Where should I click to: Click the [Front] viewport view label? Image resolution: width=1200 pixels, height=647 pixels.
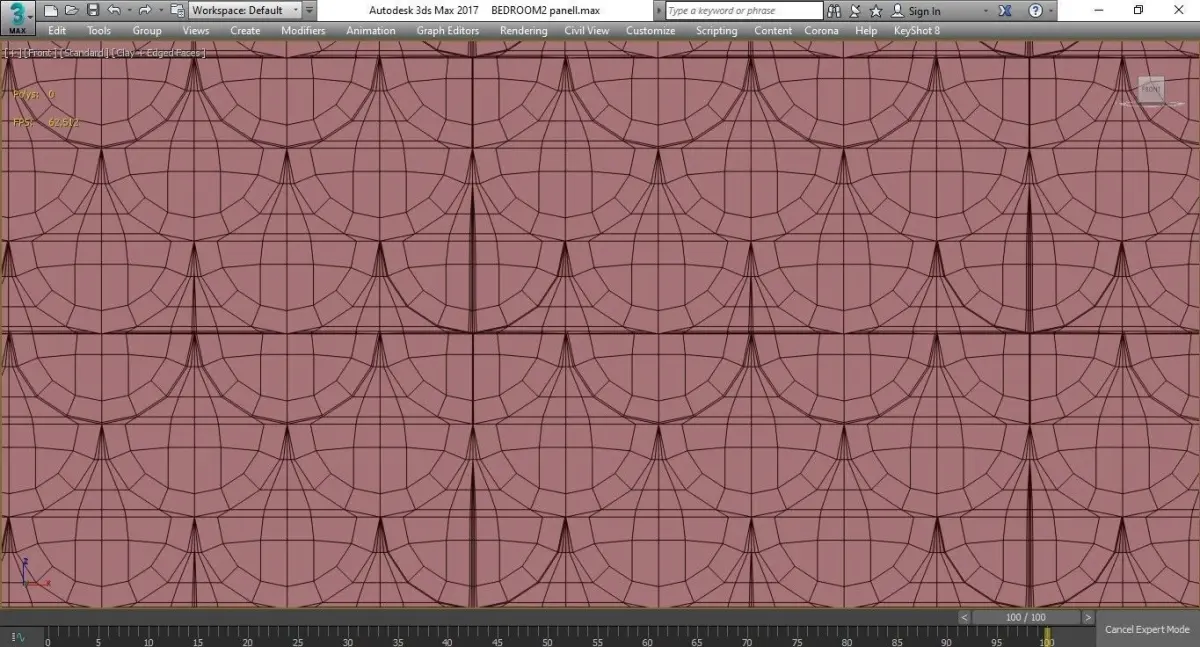(x=40, y=52)
